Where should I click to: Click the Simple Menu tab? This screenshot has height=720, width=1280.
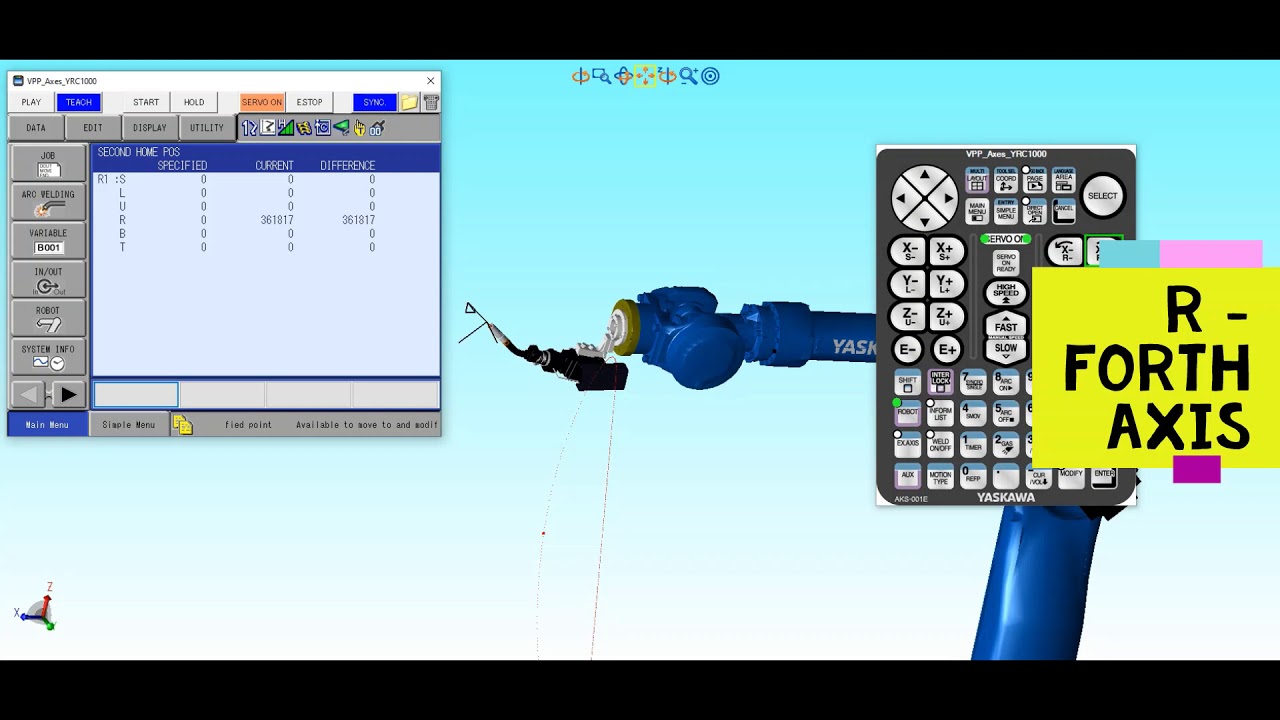click(x=129, y=425)
